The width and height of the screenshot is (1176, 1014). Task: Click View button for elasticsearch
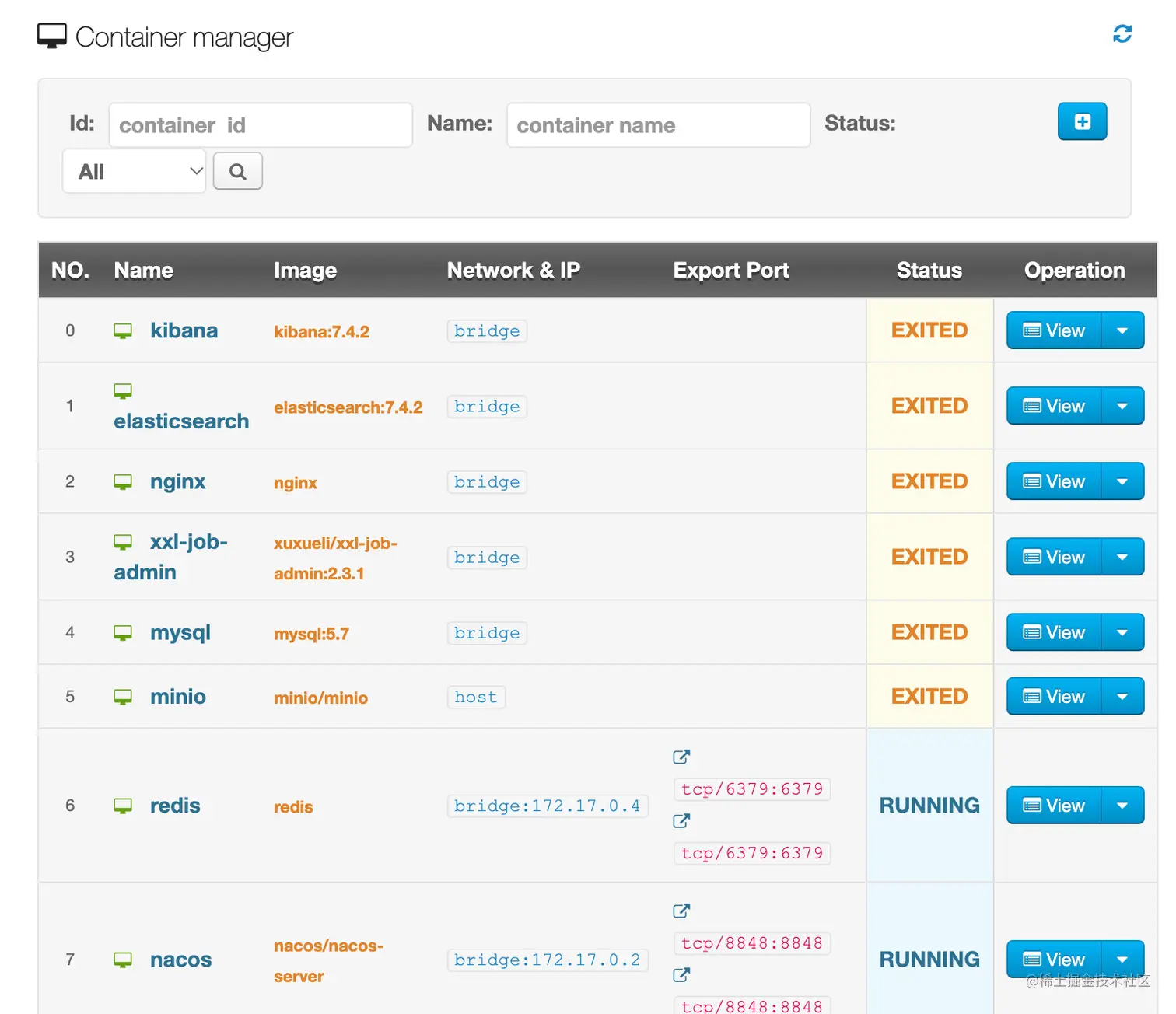coord(1054,406)
